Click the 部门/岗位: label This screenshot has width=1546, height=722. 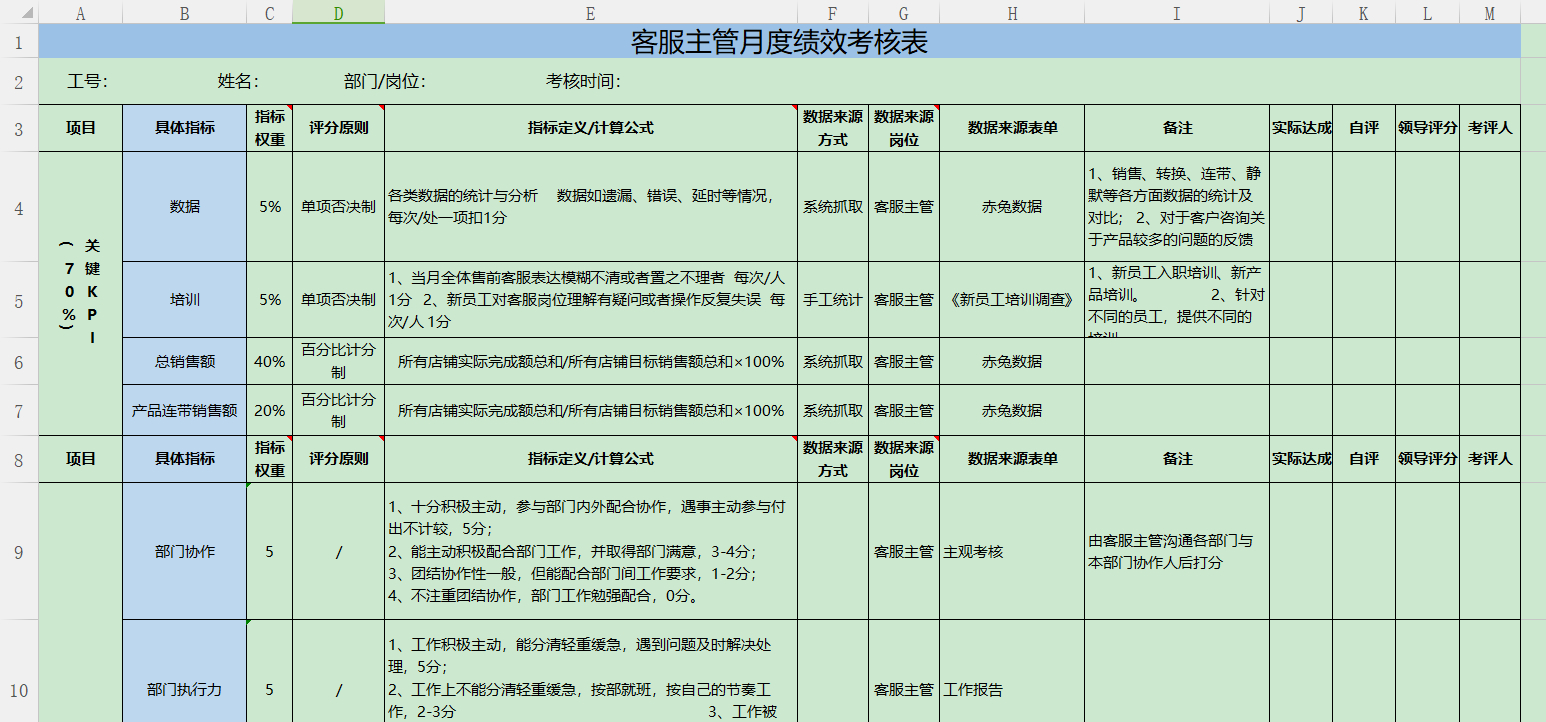(x=384, y=82)
